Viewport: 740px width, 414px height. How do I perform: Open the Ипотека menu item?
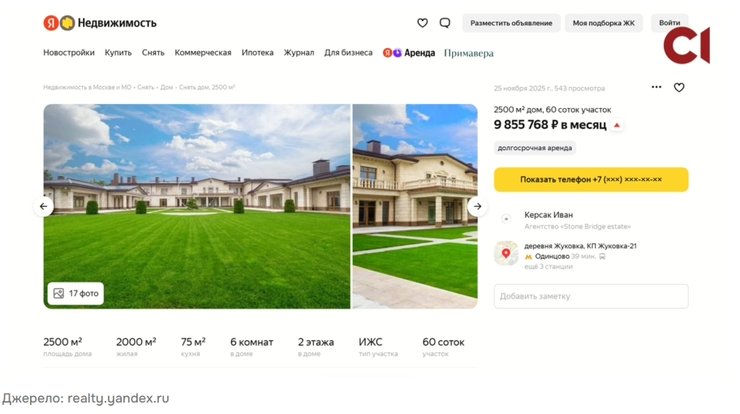(x=257, y=52)
